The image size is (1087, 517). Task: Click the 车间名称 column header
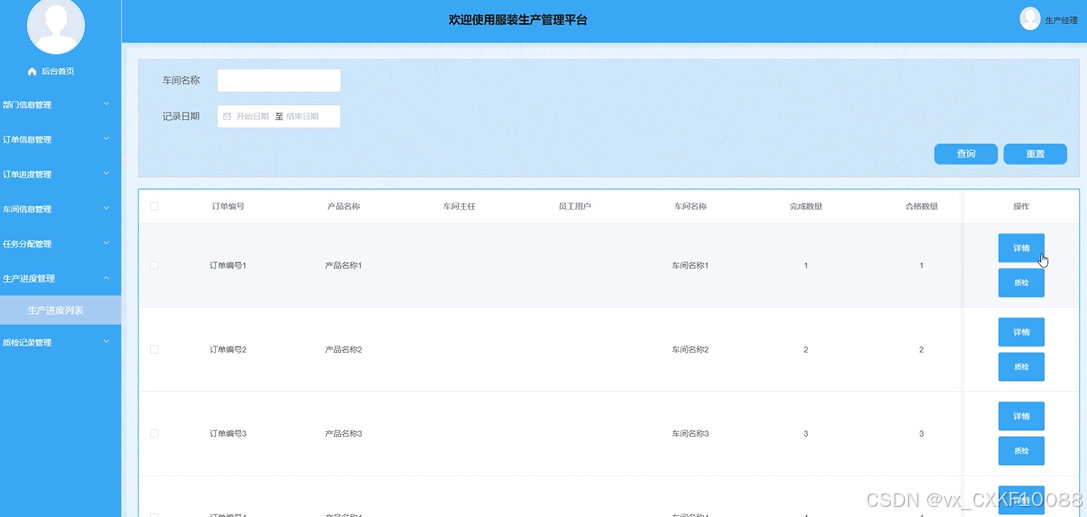pyautogui.click(x=690, y=207)
